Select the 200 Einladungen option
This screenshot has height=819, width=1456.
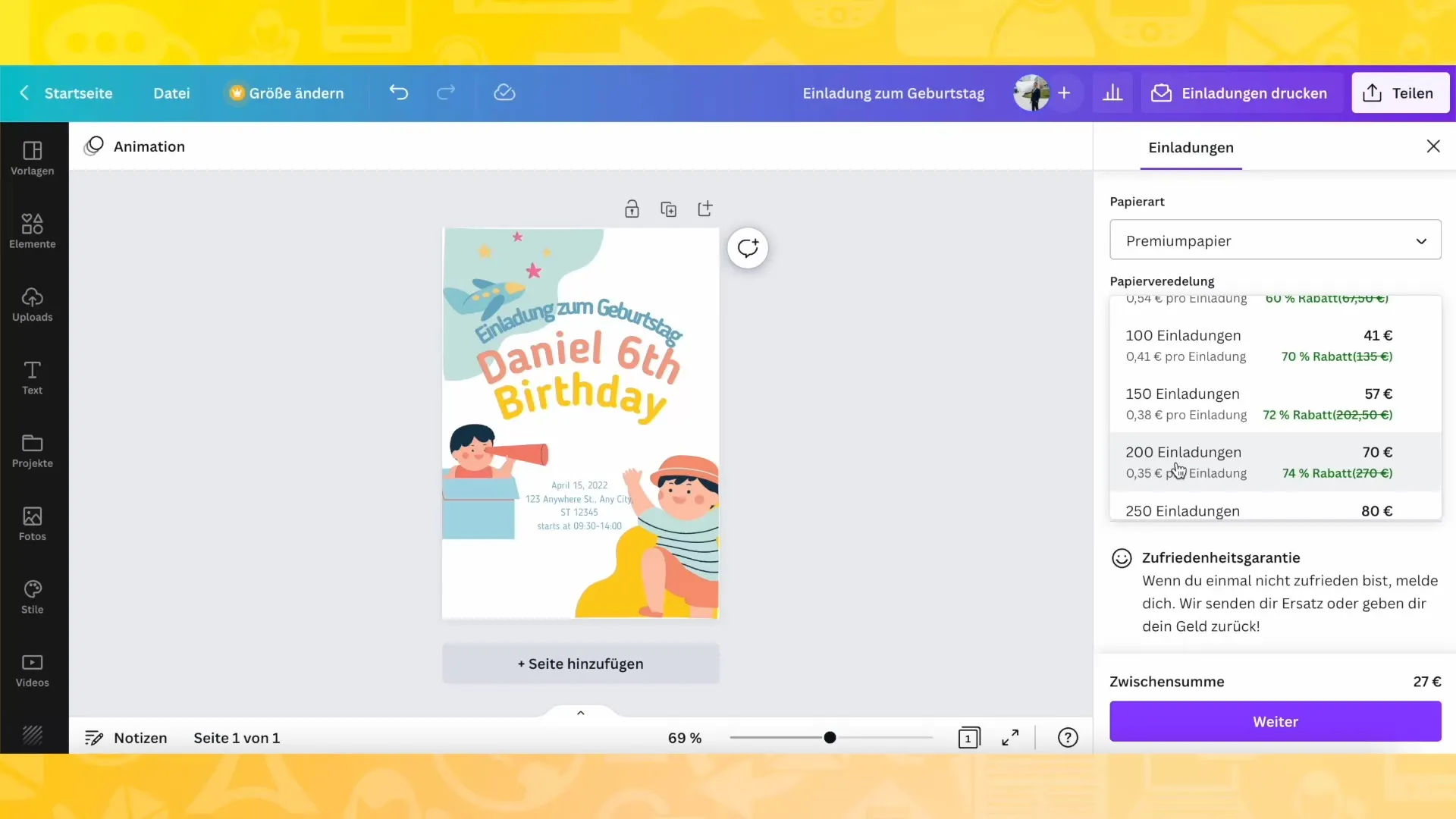1276,462
